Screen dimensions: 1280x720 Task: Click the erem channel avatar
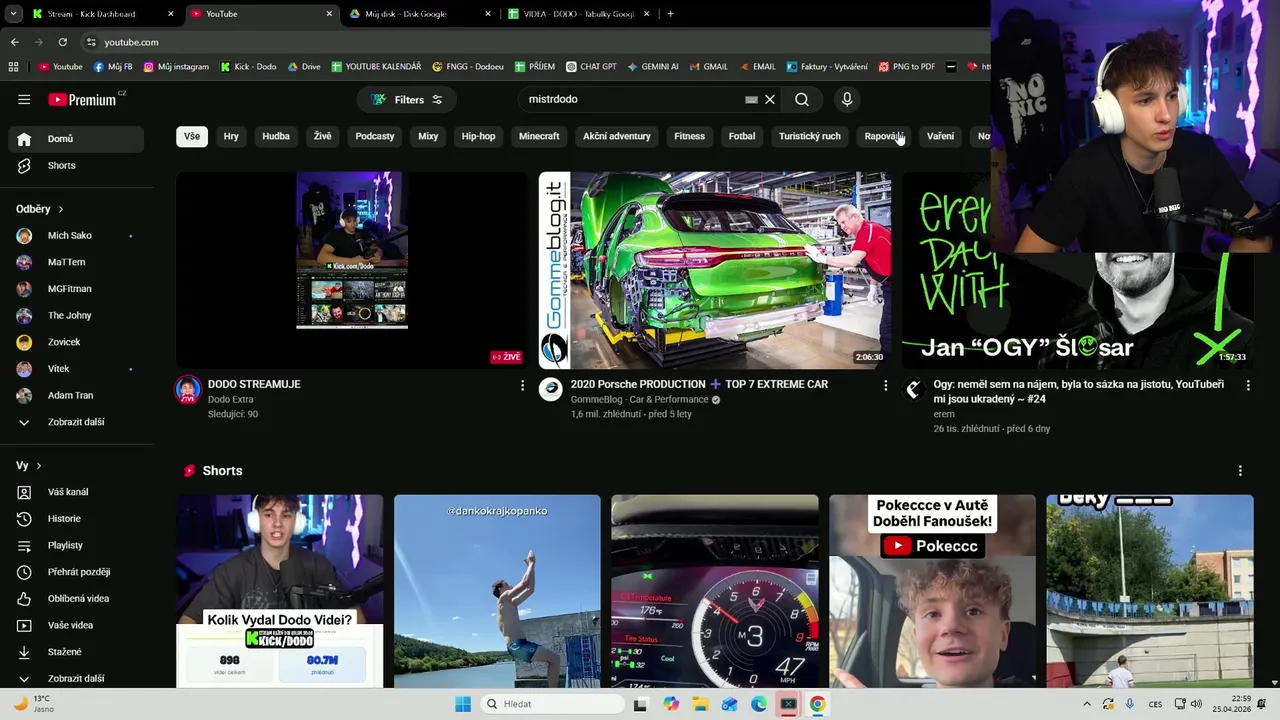click(913, 390)
